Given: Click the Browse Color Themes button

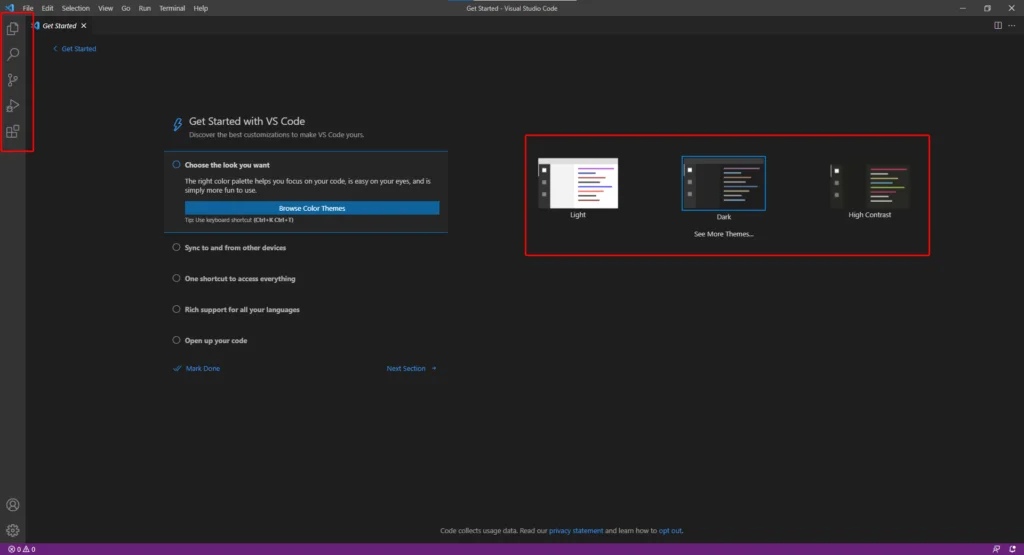Looking at the screenshot, I should coord(312,208).
